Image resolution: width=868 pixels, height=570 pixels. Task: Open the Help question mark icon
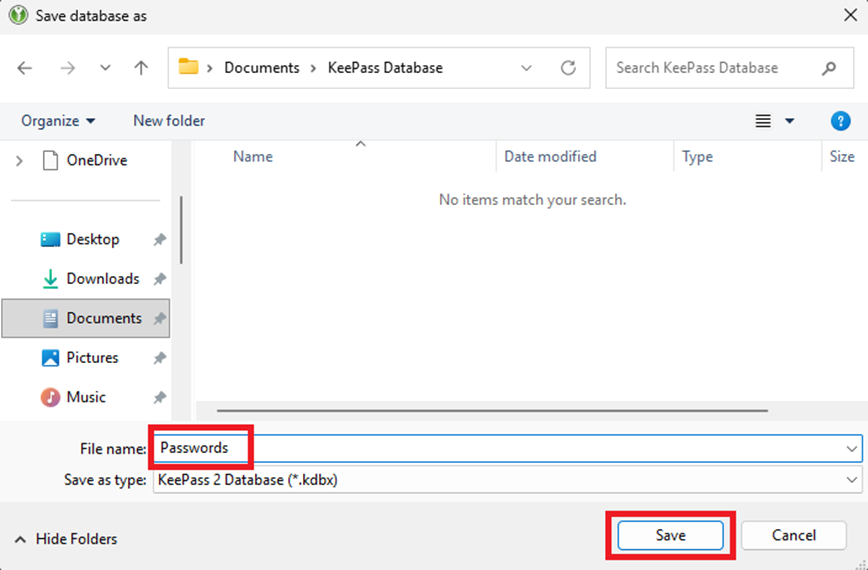point(840,121)
